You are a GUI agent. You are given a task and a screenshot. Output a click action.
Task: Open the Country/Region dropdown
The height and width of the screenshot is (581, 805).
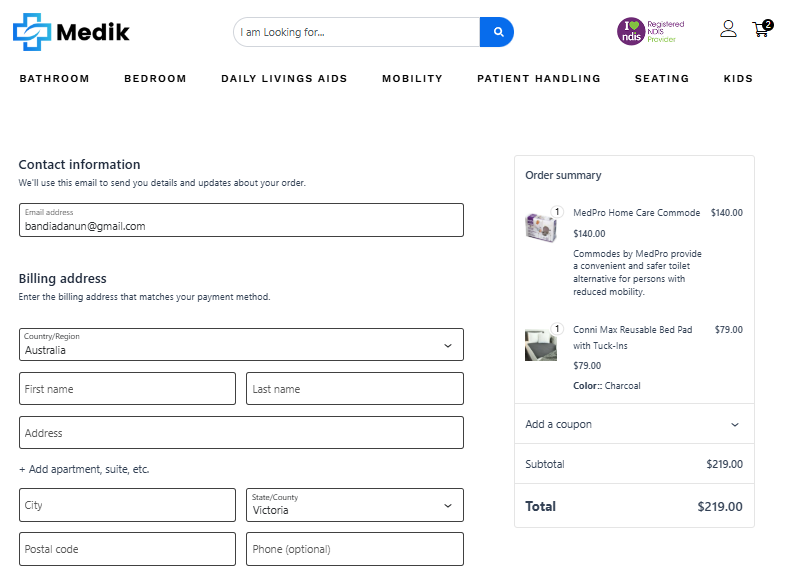[x=241, y=344]
